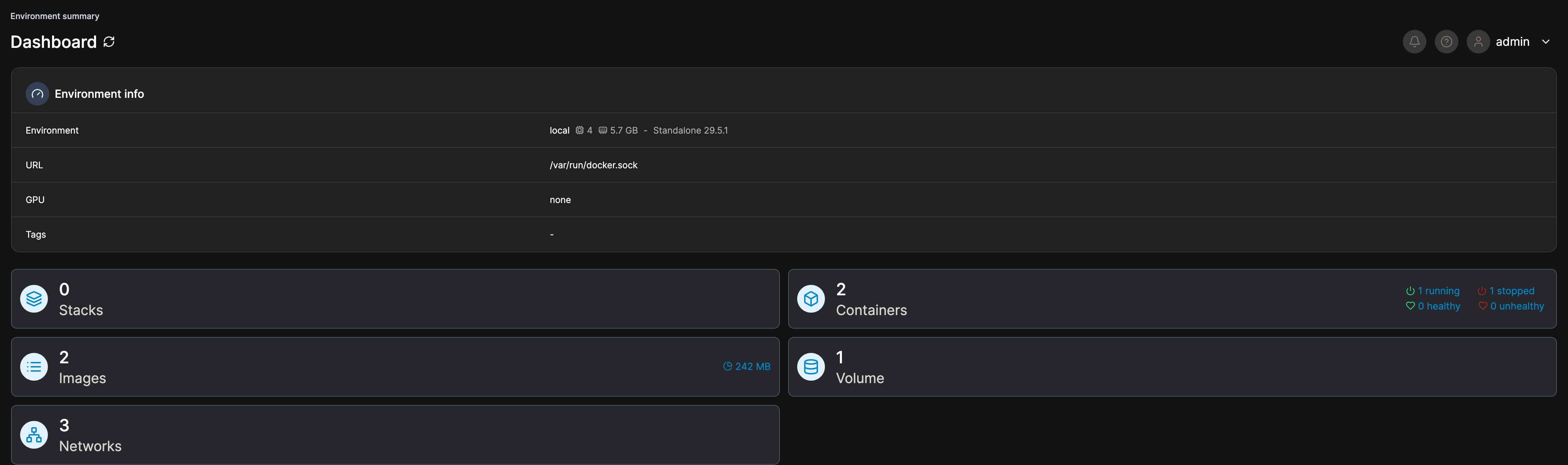Click the Containers cube icon
The height and width of the screenshot is (465, 1568).
[811, 299]
